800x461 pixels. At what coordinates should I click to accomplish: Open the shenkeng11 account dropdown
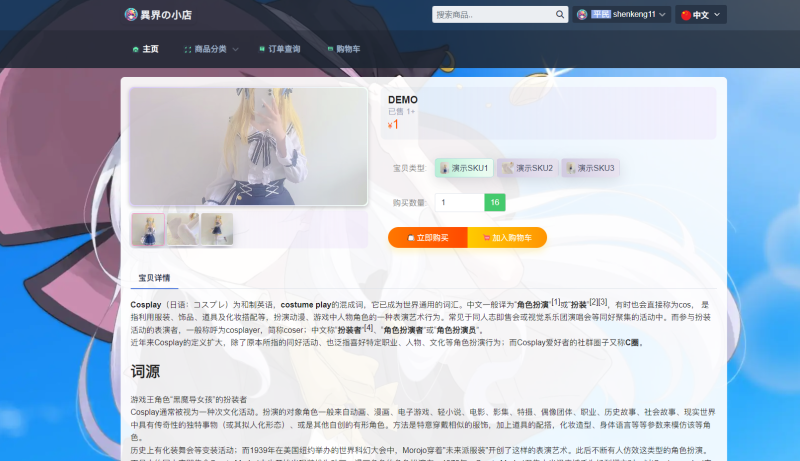621,14
